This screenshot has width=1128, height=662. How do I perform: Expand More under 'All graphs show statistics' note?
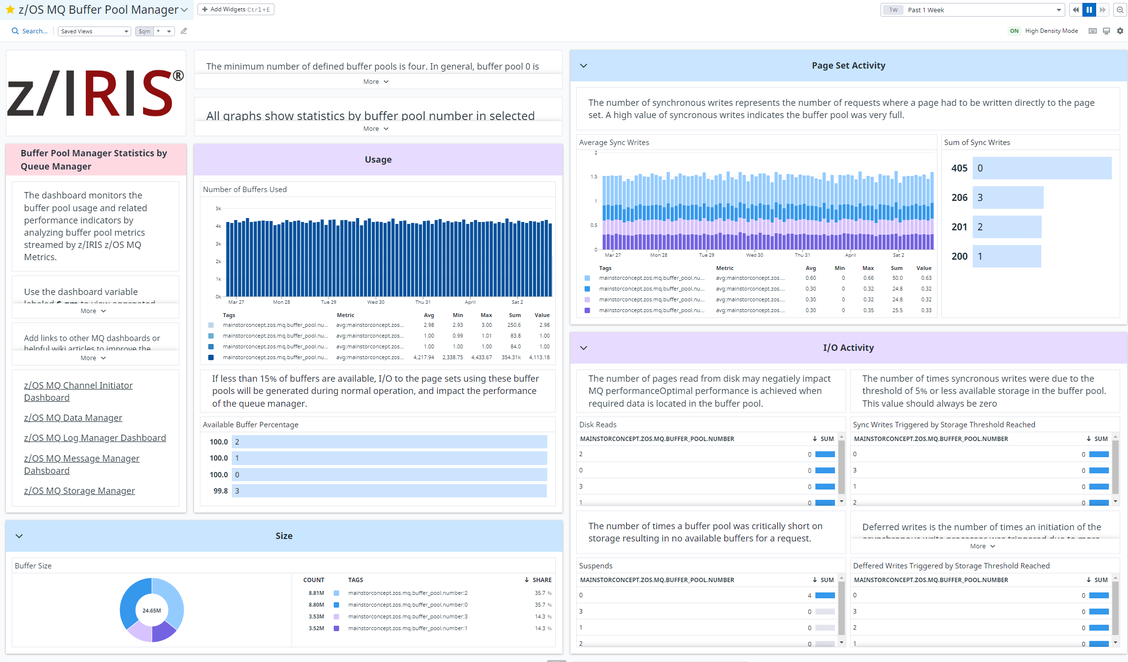[x=376, y=128]
